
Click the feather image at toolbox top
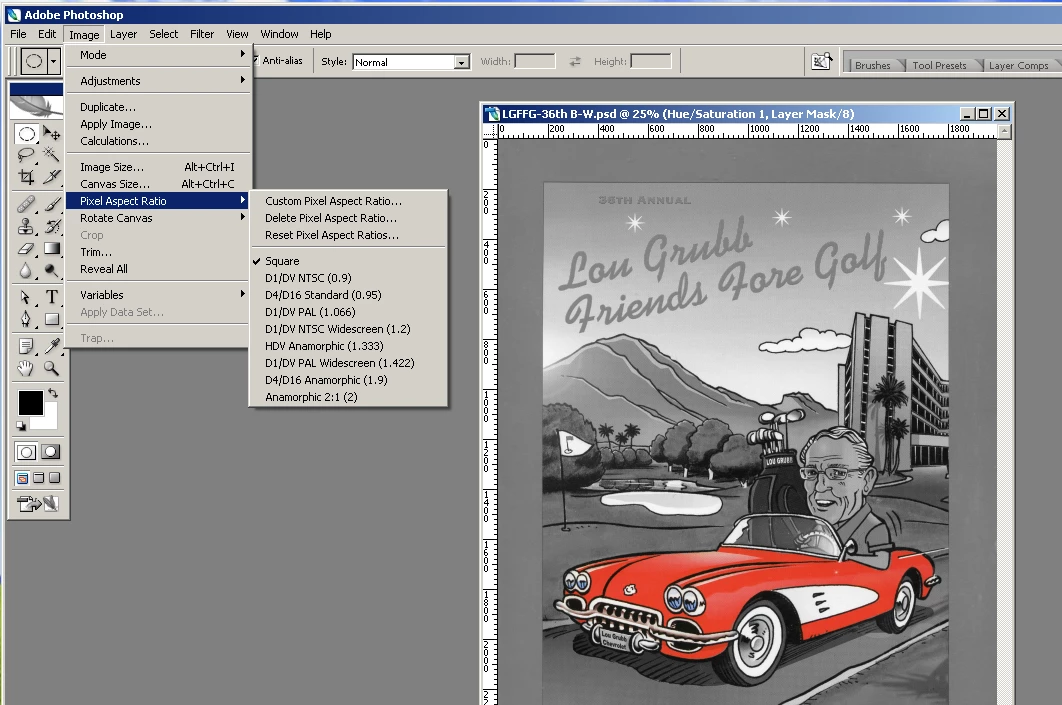(x=37, y=106)
